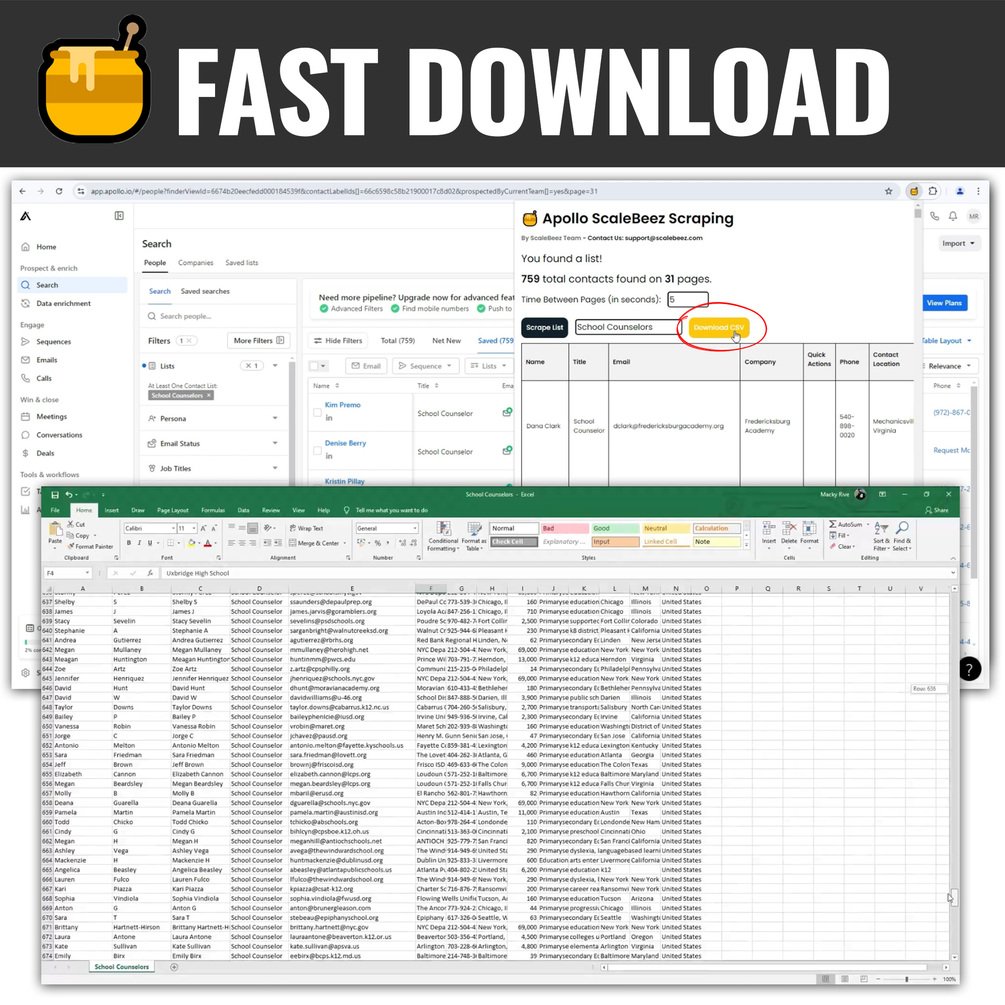The height and width of the screenshot is (1005, 1005).
Task: Open the ScaleBeez extension icon in Chrome toolbar
Action: point(913,191)
